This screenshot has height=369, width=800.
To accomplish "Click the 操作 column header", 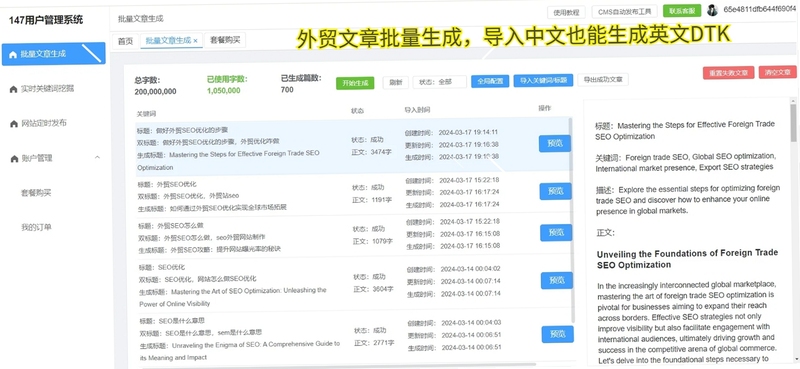I will pyautogui.click(x=544, y=108).
